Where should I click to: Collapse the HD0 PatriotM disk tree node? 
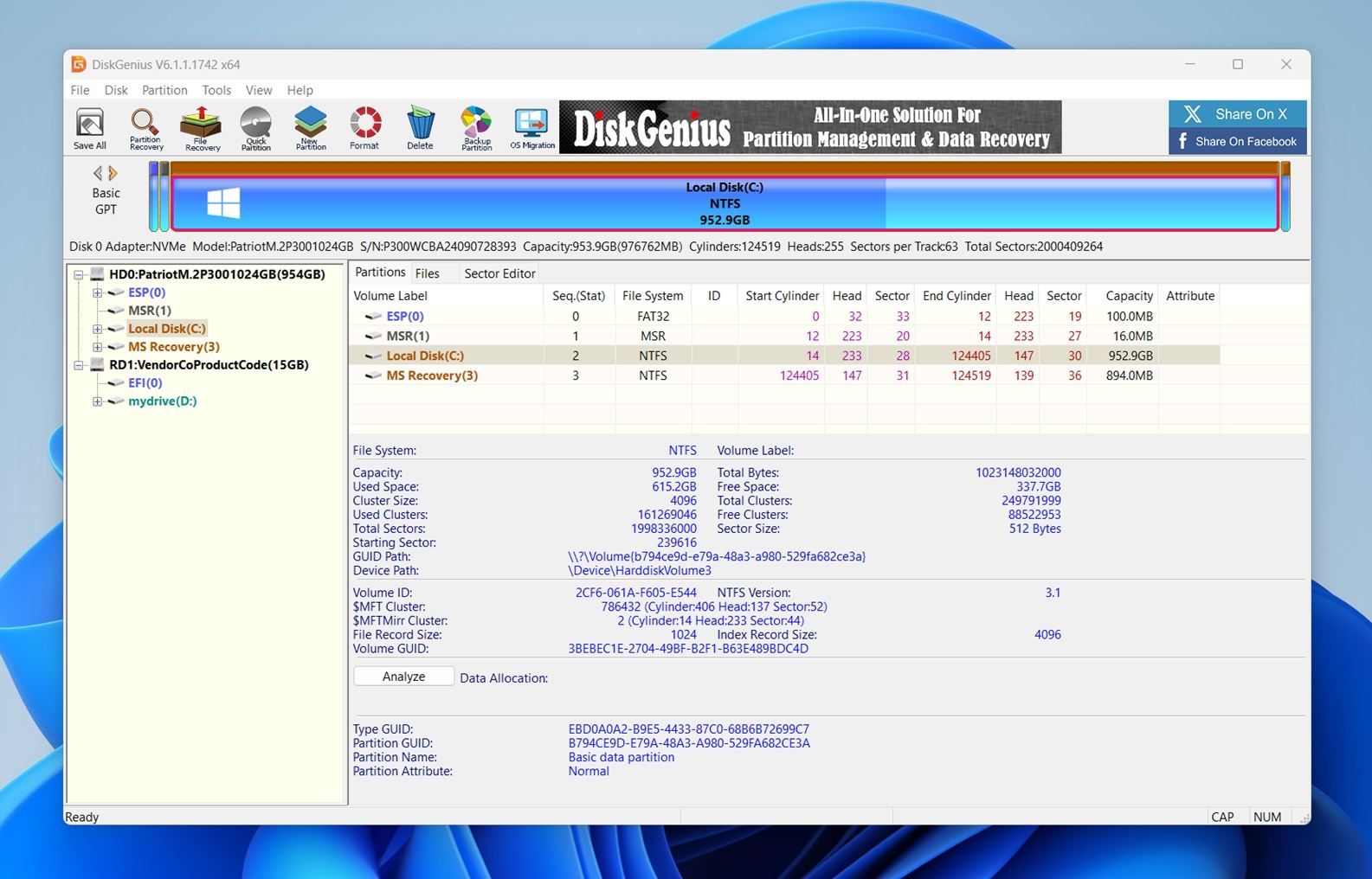[79, 274]
